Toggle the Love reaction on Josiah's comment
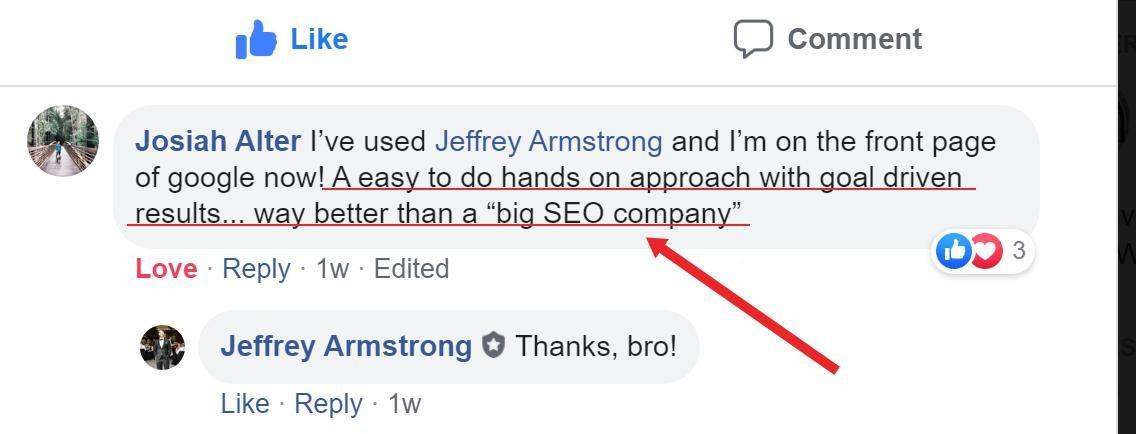Screen dimensions: 1136x434 (166, 269)
